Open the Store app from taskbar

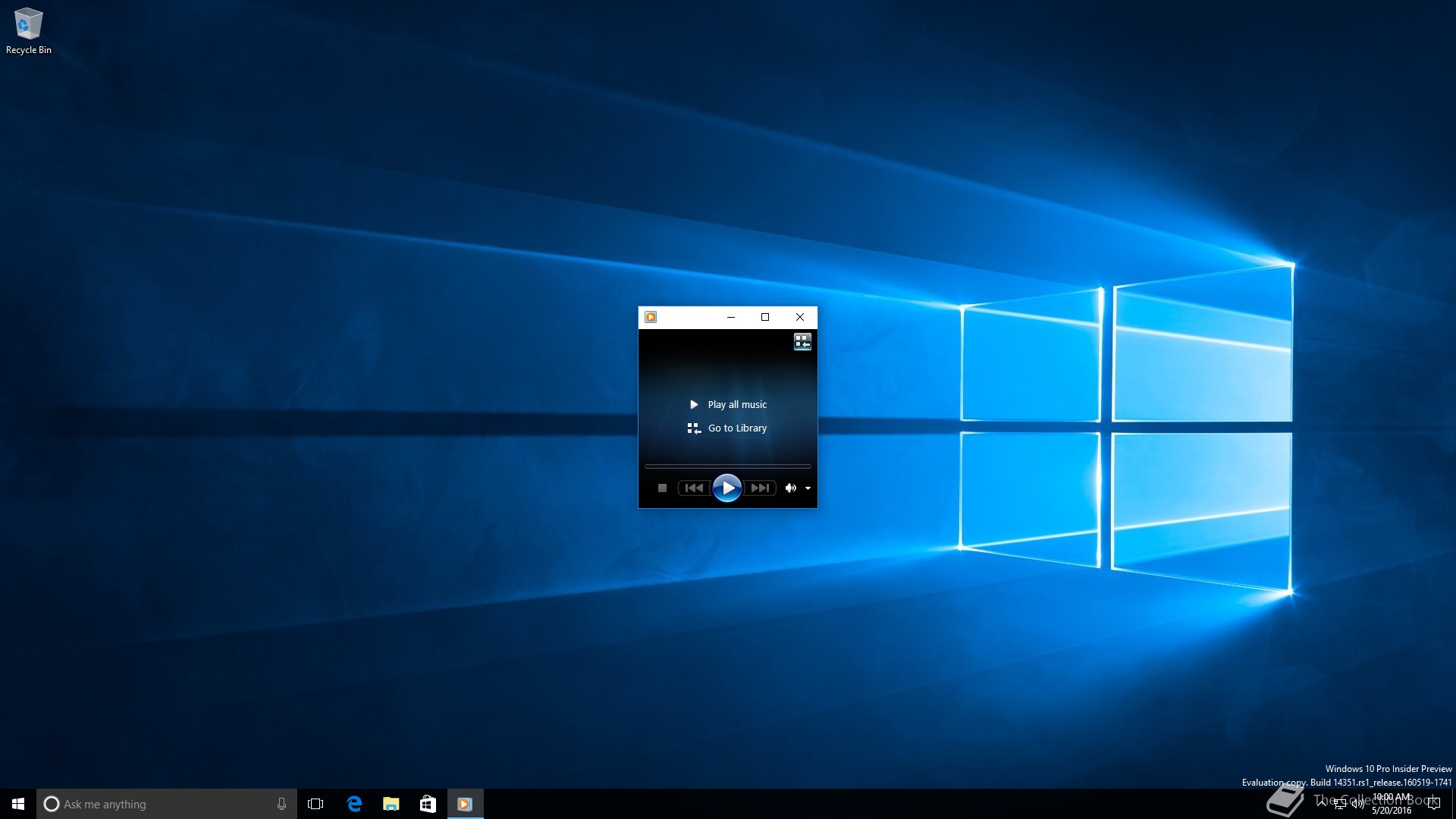click(x=428, y=804)
